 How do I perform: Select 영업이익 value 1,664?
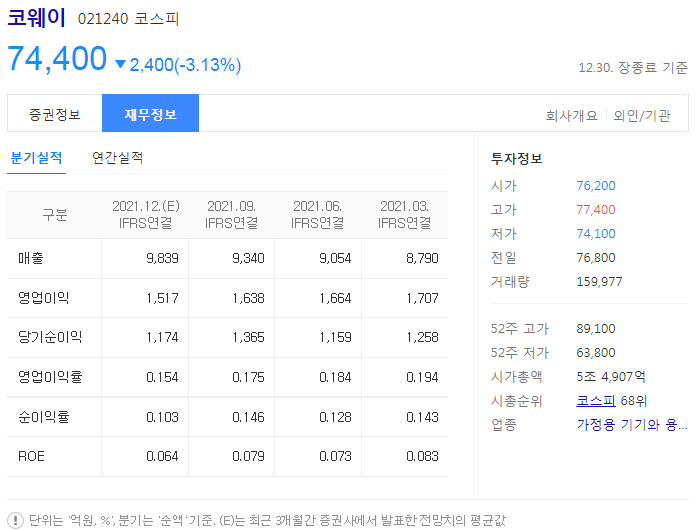point(335,298)
